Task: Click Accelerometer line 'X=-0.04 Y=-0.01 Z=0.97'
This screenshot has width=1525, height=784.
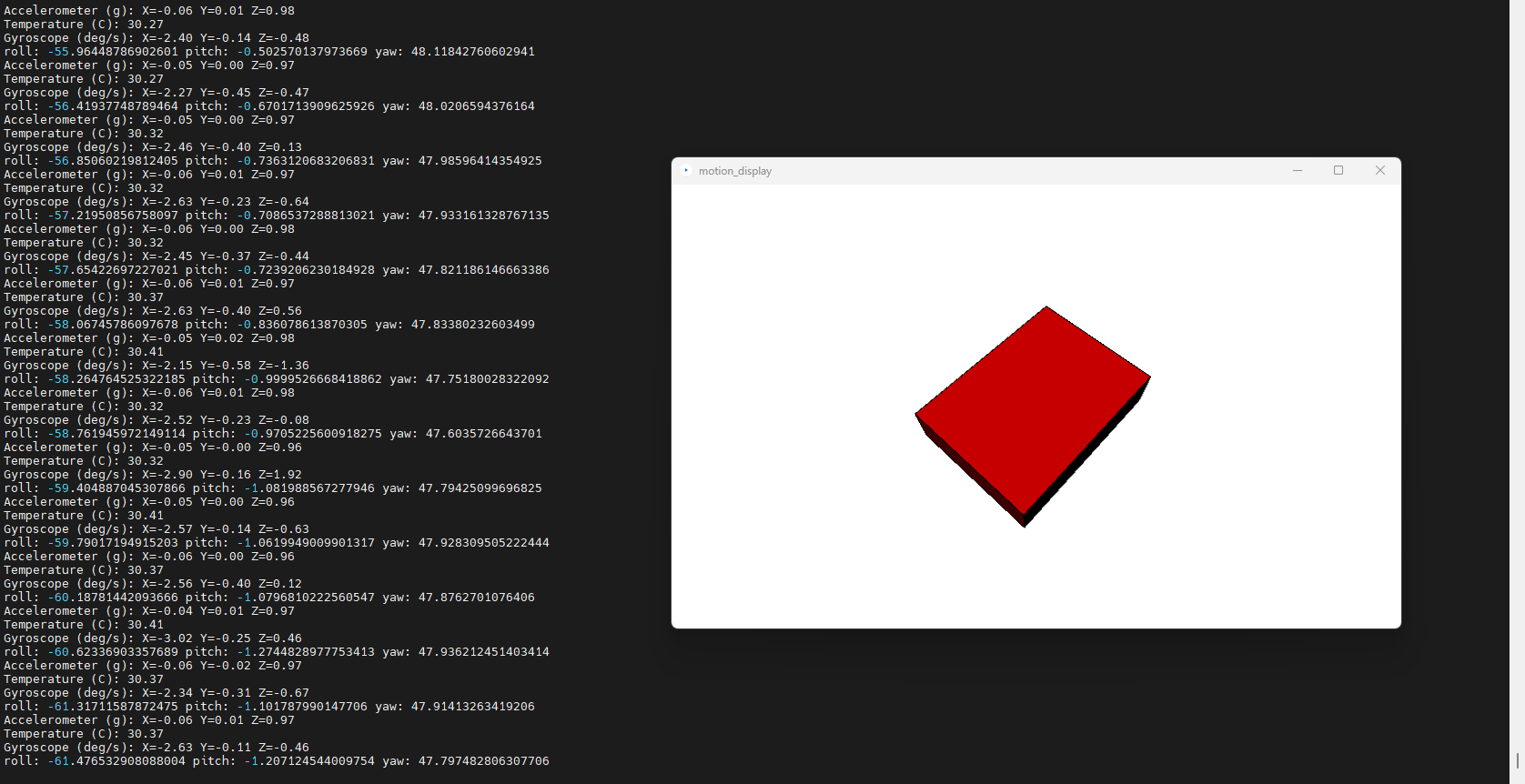Action: coord(149,611)
